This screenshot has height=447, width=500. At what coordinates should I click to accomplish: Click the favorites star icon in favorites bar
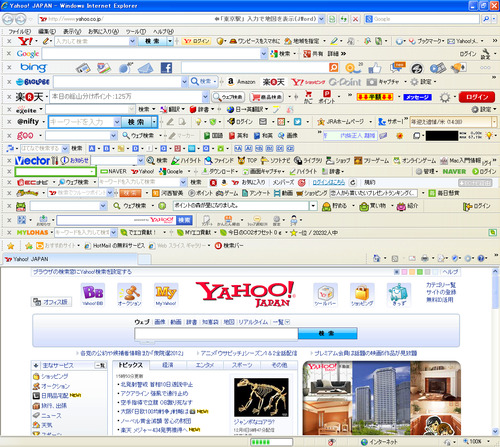(x=11, y=246)
